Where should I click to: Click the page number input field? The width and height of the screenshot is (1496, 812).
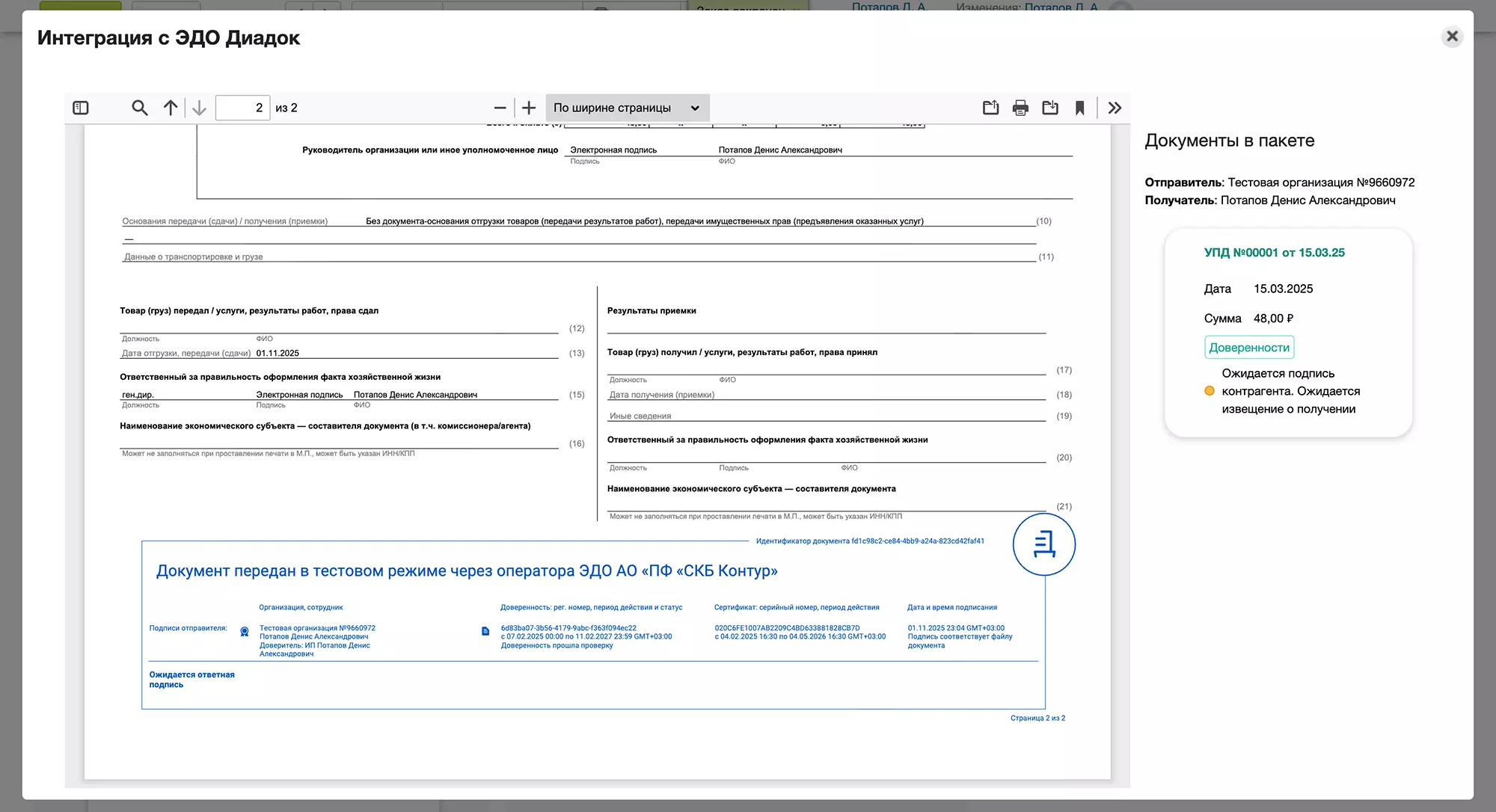coord(242,108)
